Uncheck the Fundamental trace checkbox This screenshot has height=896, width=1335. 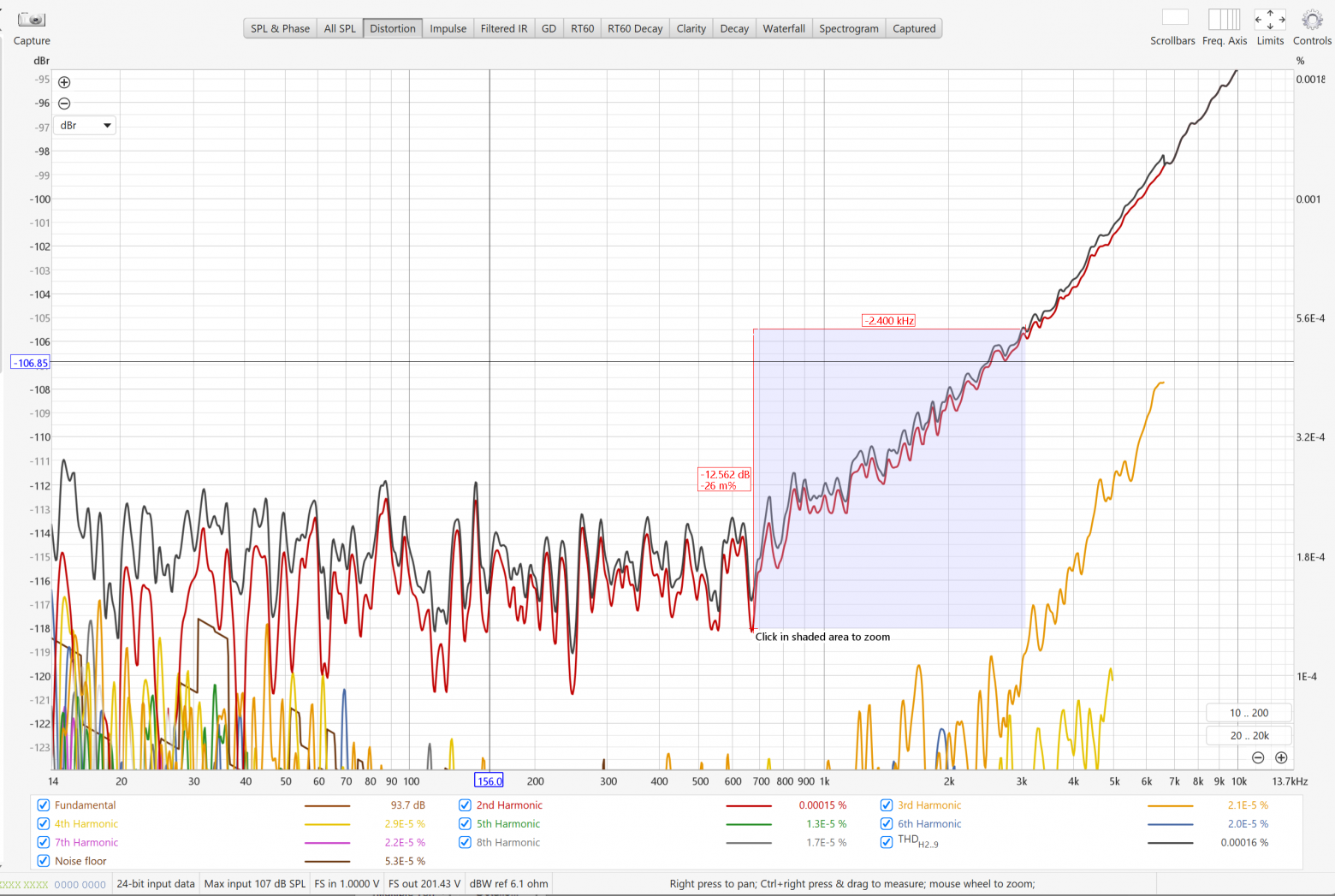point(44,805)
